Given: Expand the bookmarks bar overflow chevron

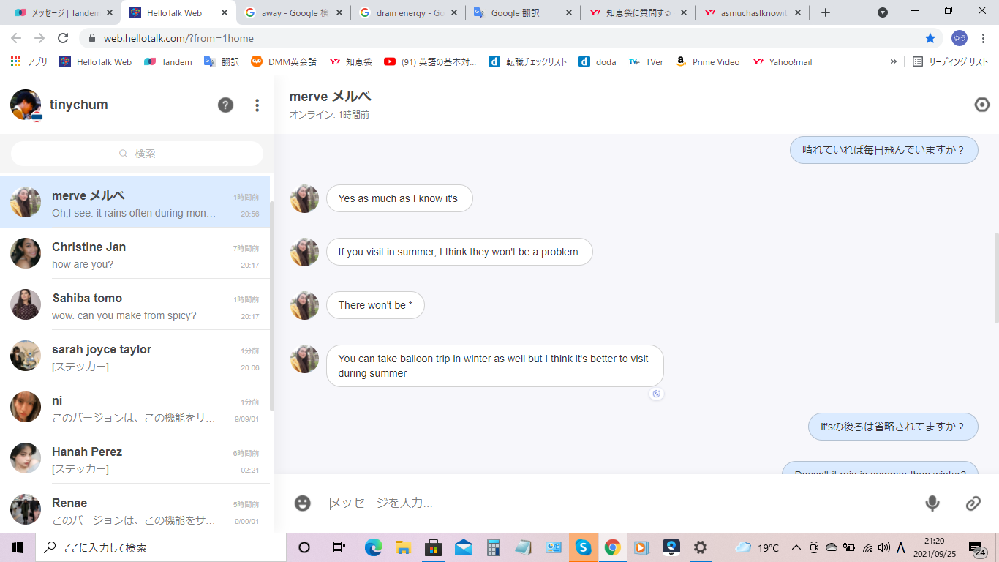Looking at the screenshot, I should point(893,61).
